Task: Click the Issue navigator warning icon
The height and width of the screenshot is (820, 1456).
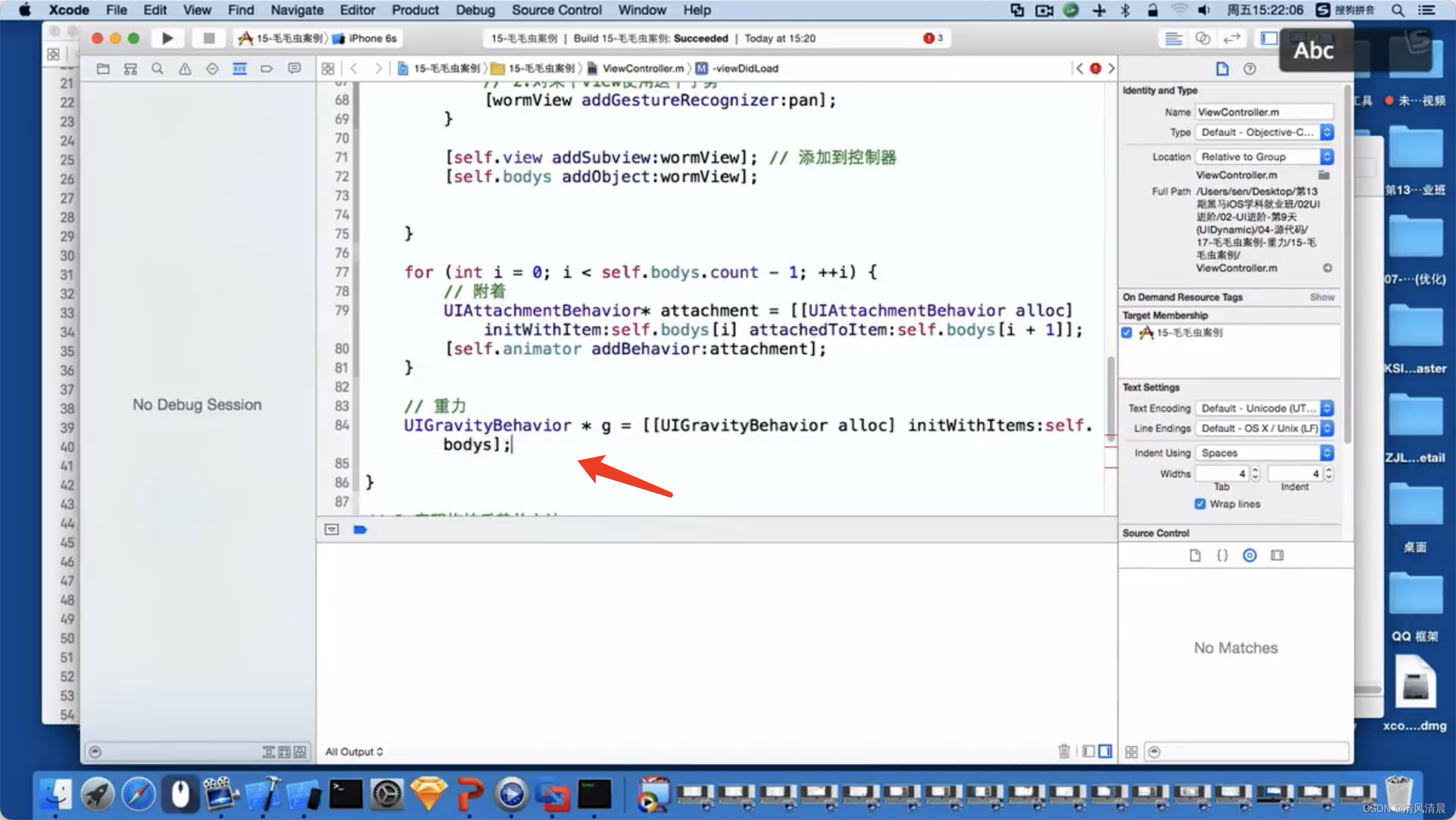Action: 183,68
